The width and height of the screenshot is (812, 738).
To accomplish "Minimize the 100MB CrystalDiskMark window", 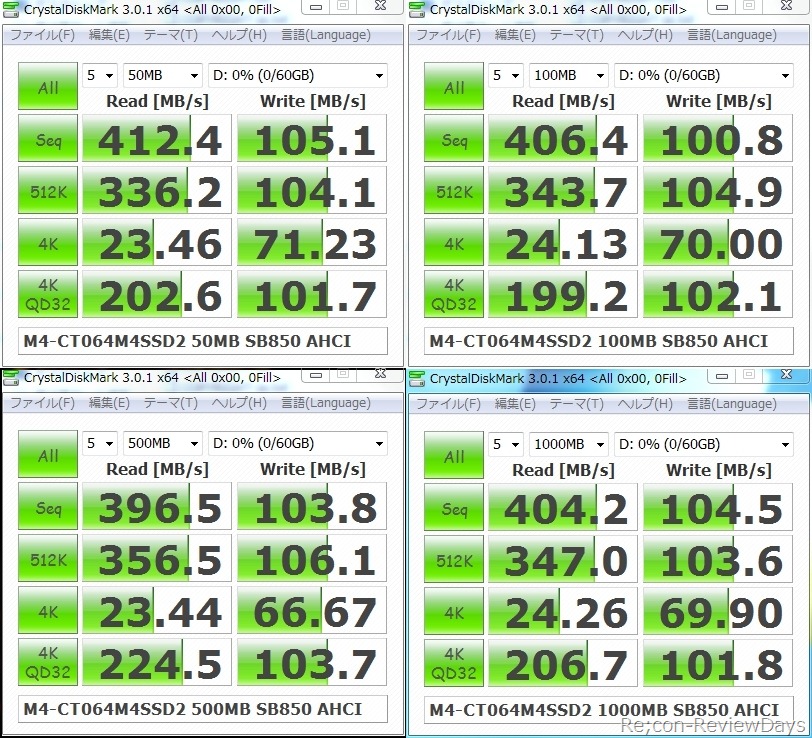I will coord(722,7).
